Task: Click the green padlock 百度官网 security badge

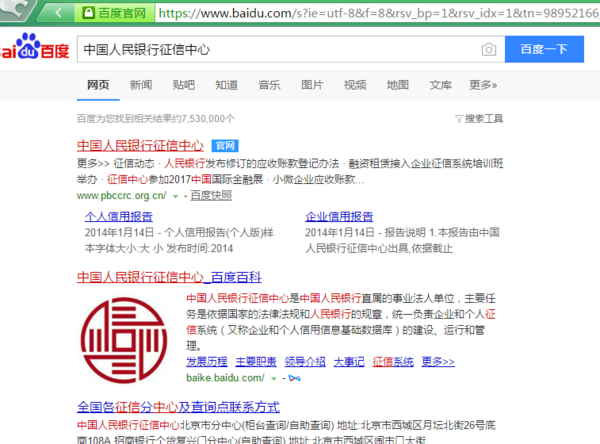Action: coord(114,13)
